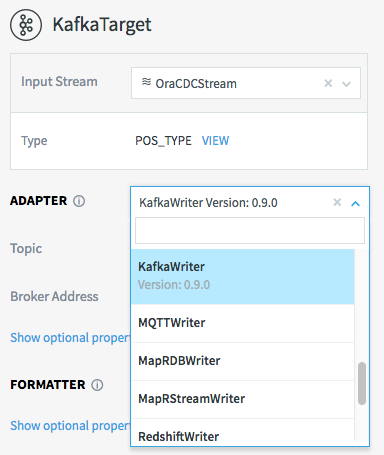Click the Input Stream label

click(59, 82)
